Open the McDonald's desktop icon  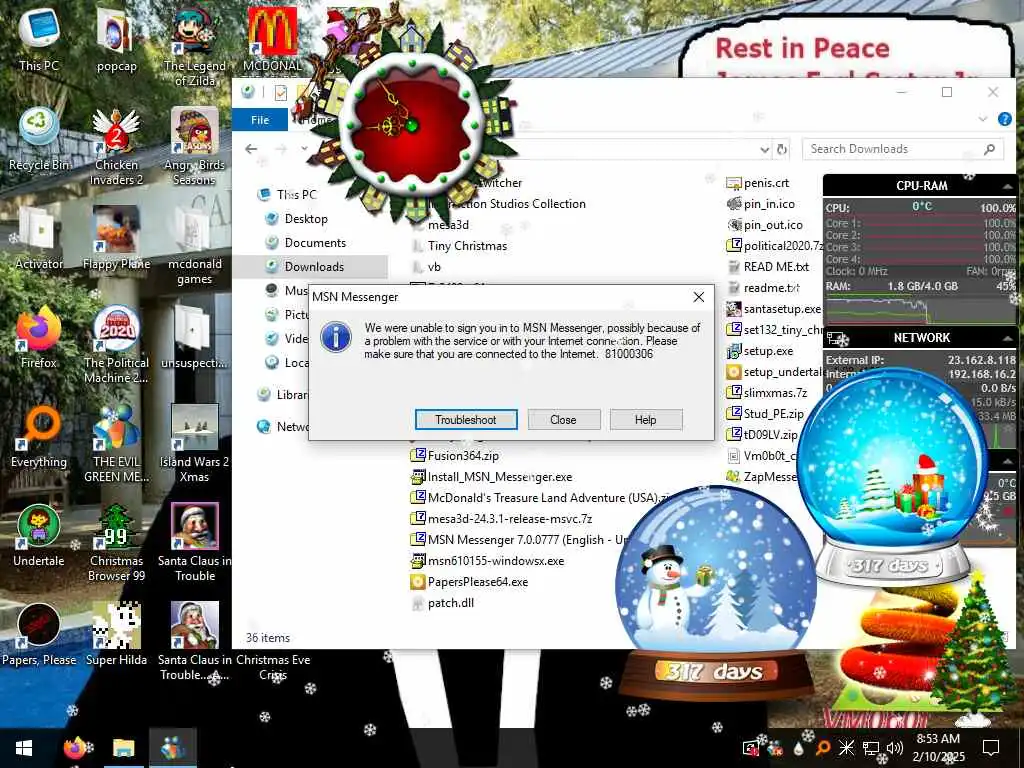[272, 39]
